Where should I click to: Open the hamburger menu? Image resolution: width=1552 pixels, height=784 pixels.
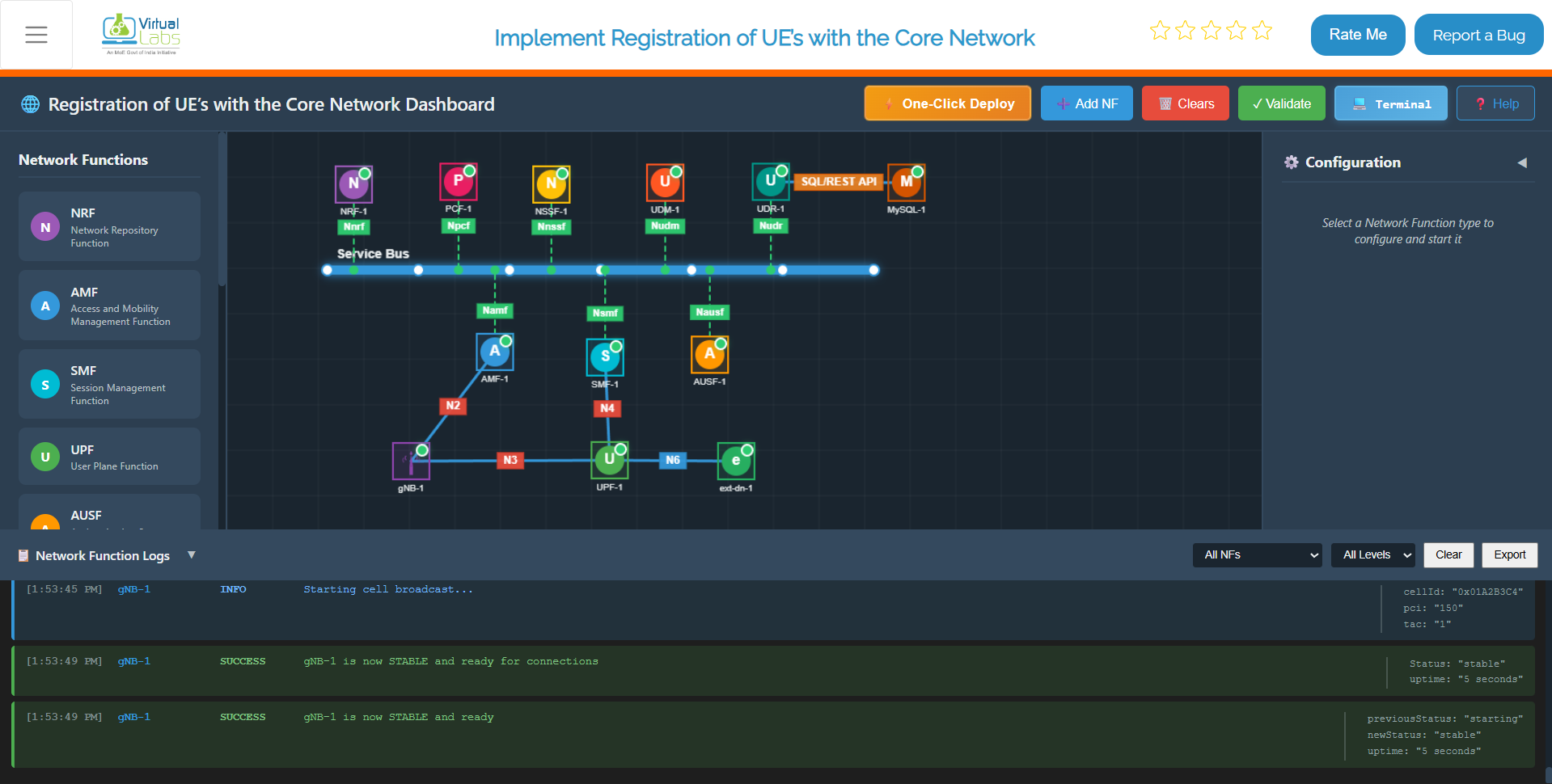[x=36, y=35]
